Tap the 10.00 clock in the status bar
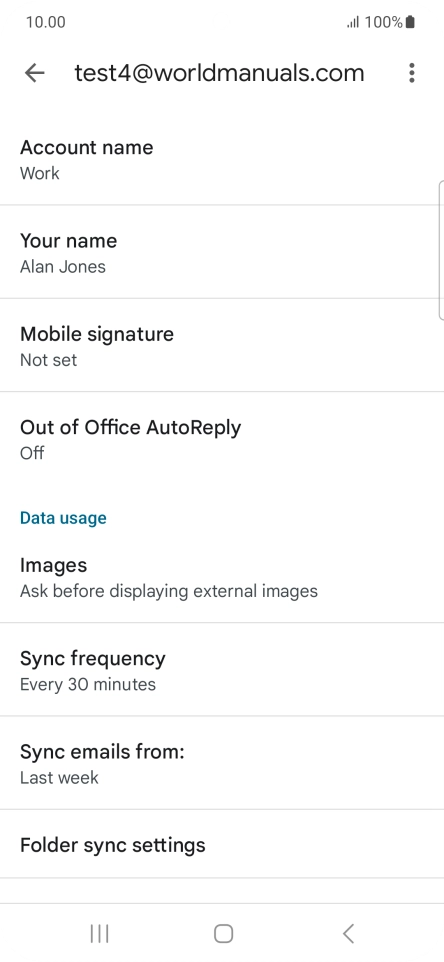 tap(45, 23)
